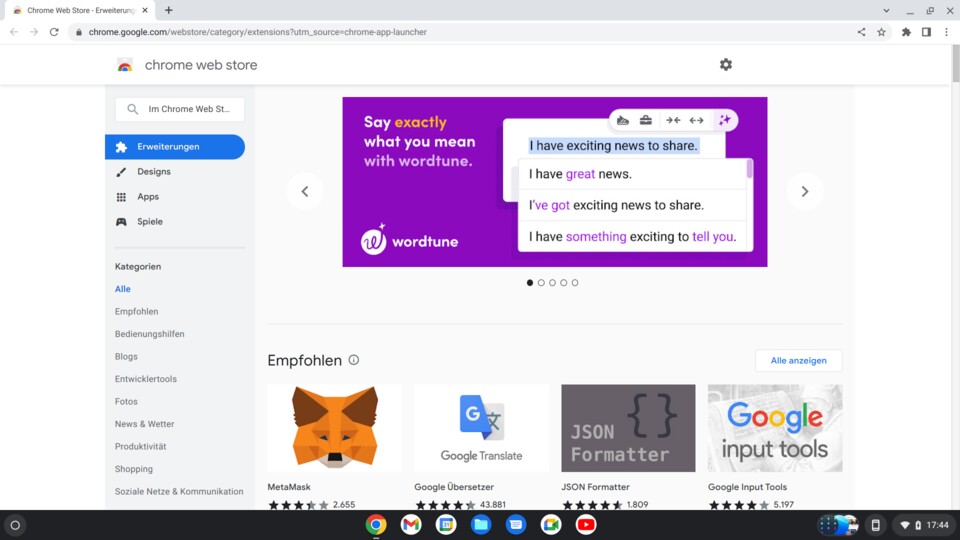Go forward with the browser forward arrow
960x540 pixels.
point(34,32)
